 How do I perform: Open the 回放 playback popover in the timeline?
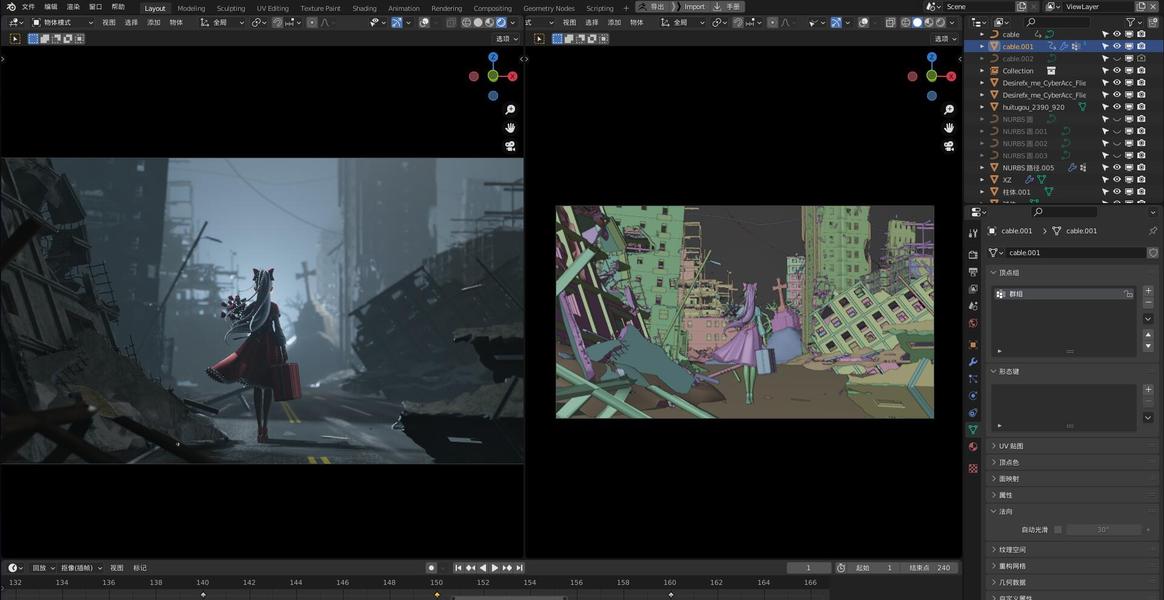pyautogui.click(x=42, y=567)
